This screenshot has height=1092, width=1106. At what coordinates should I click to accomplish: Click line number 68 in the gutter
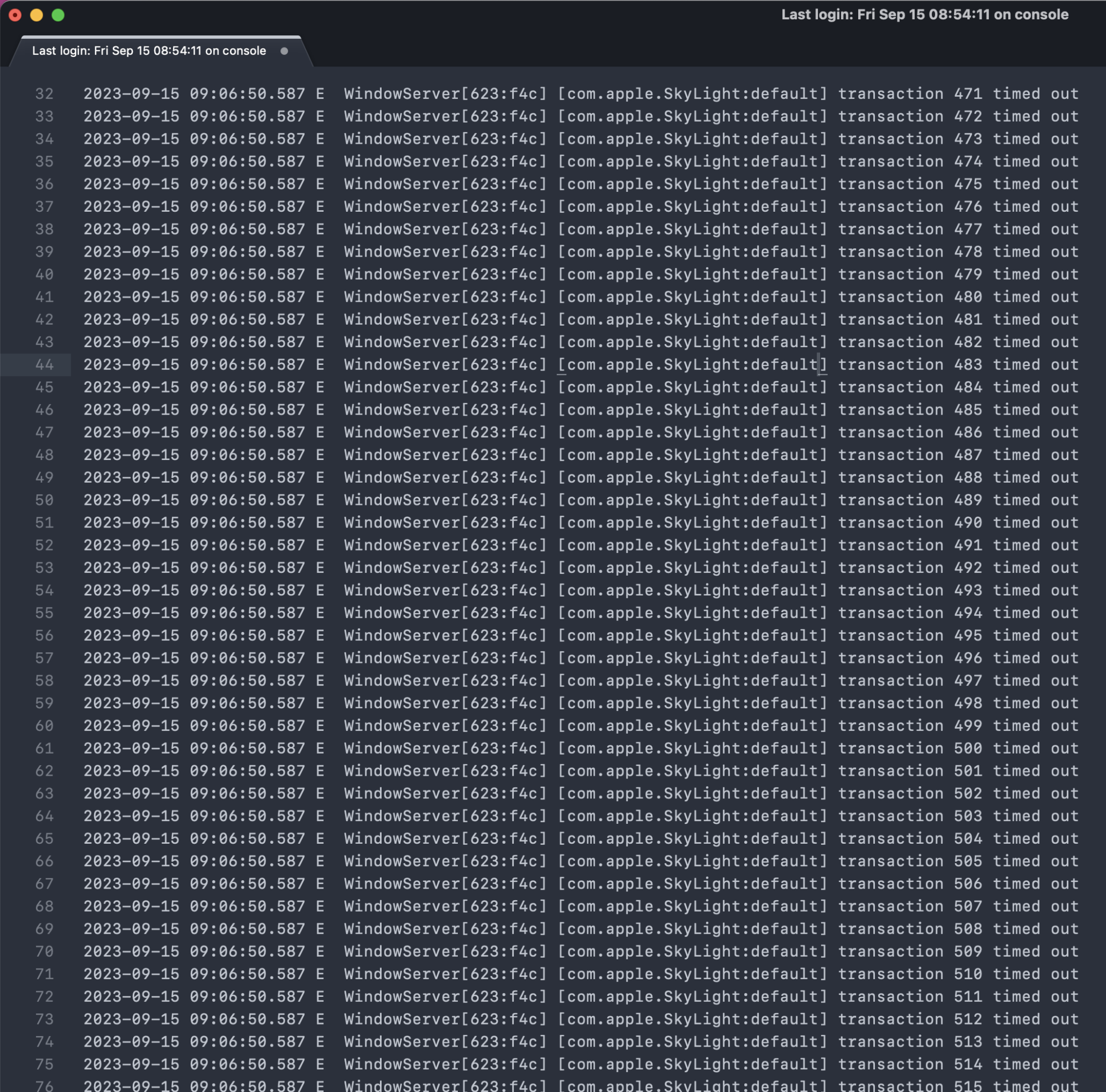(45, 906)
